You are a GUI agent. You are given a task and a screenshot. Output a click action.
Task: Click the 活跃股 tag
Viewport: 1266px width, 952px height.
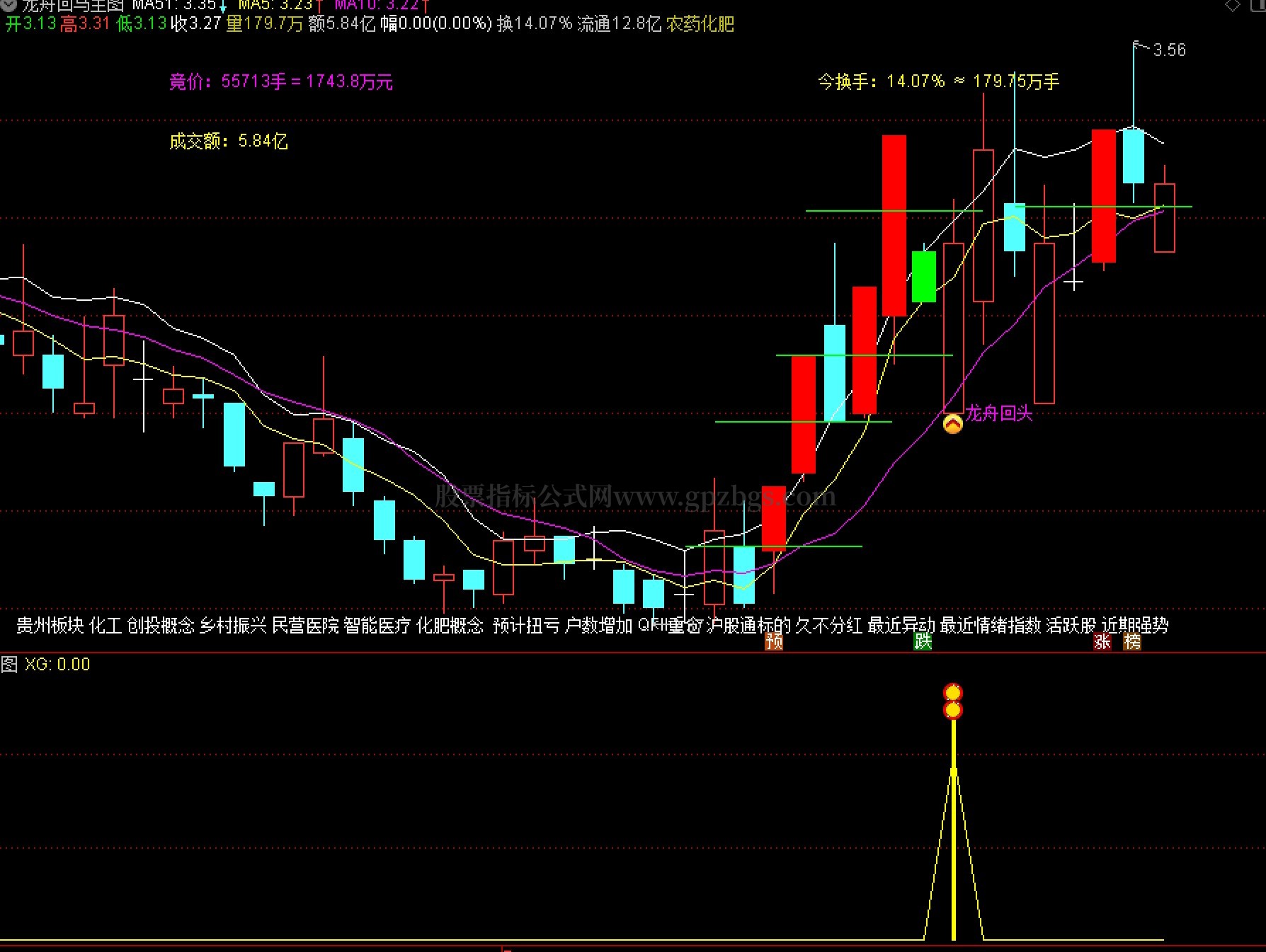1071,625
